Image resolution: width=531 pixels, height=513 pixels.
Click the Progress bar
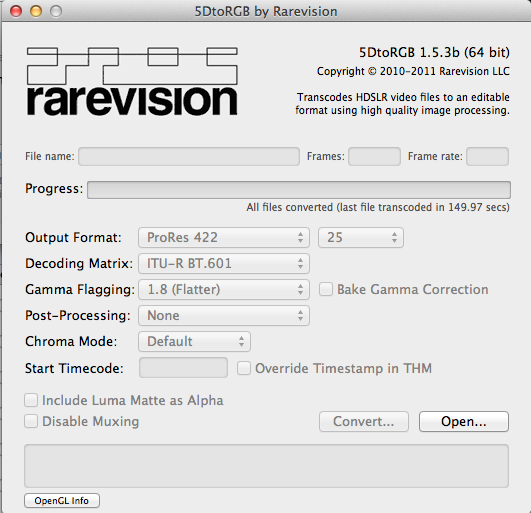[299, 190]
